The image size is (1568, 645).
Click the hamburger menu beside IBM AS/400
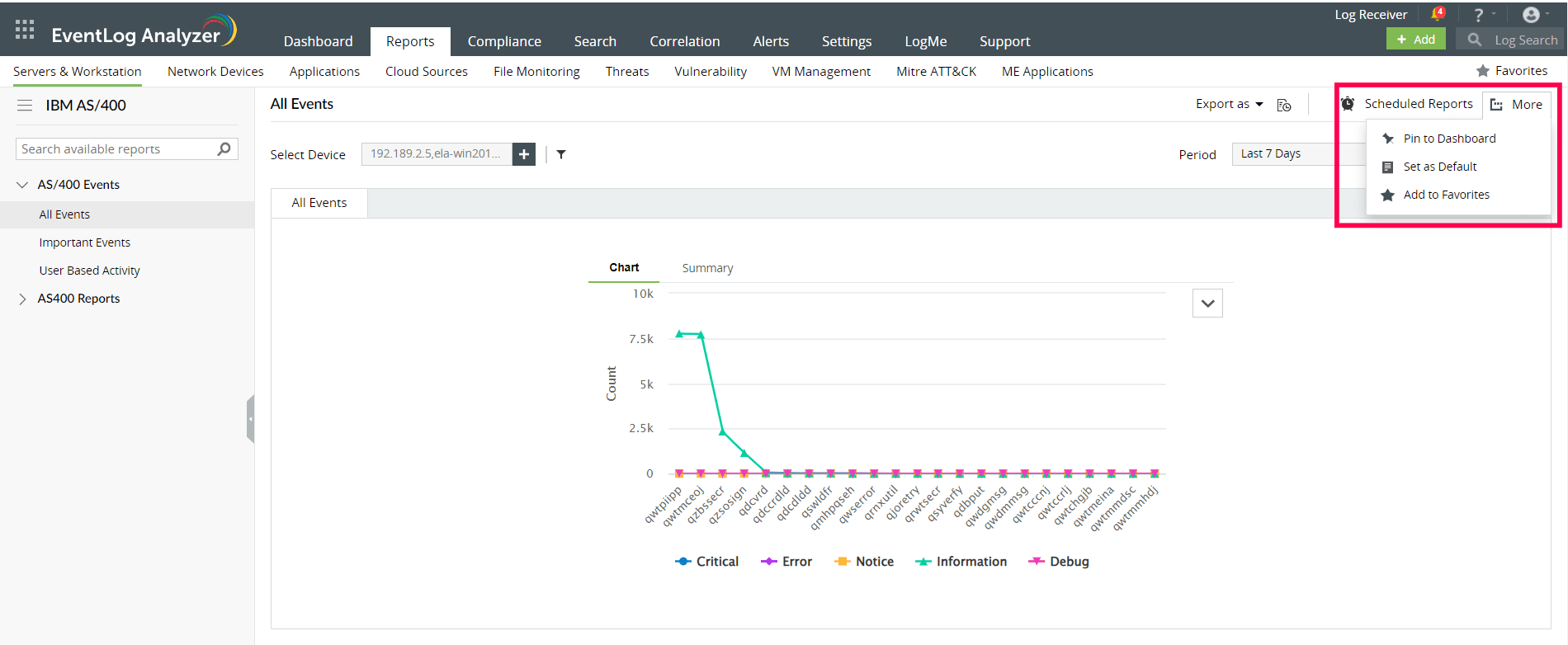[25, 106]
